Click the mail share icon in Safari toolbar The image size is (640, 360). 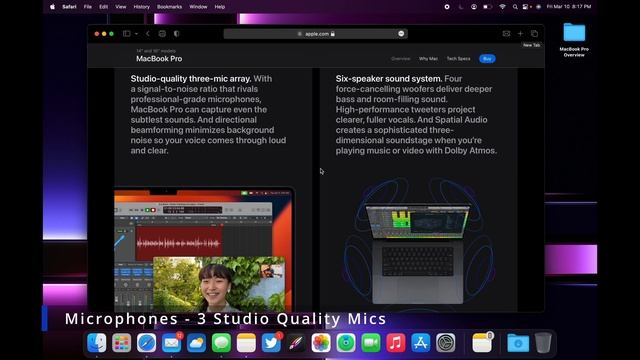(x=506, y=34)
